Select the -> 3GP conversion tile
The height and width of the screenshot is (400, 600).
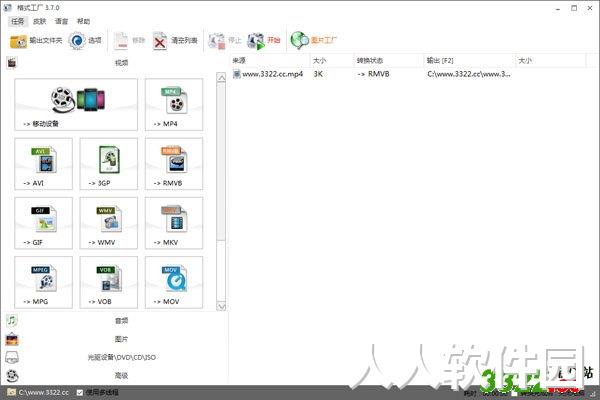pyautogui.click(x=108, y=164)
